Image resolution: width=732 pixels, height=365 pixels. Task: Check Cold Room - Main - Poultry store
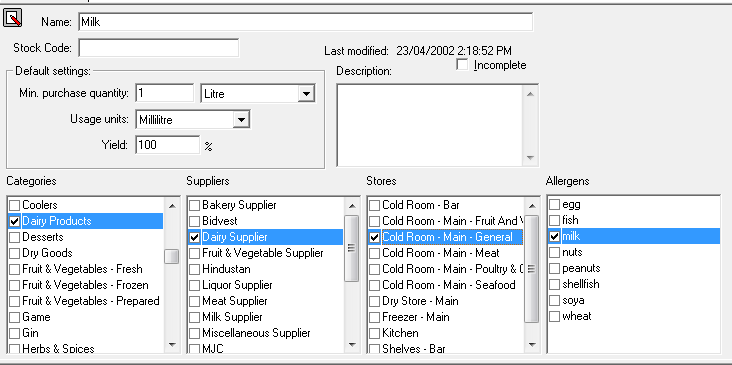click(x=374, y=269)
